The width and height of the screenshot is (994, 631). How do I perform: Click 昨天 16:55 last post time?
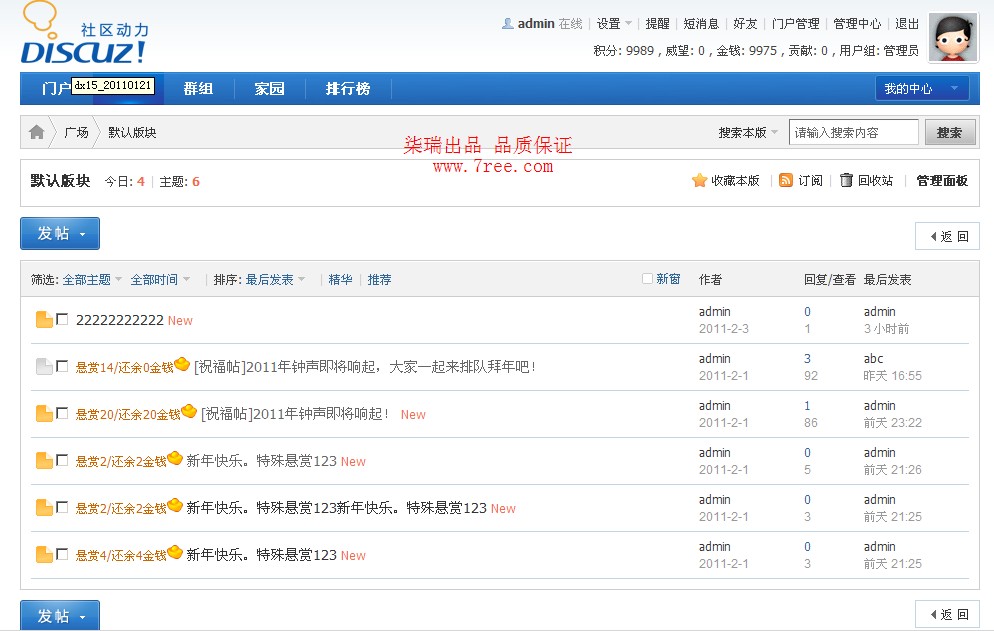pyautogui.click(x=893, y=376)
